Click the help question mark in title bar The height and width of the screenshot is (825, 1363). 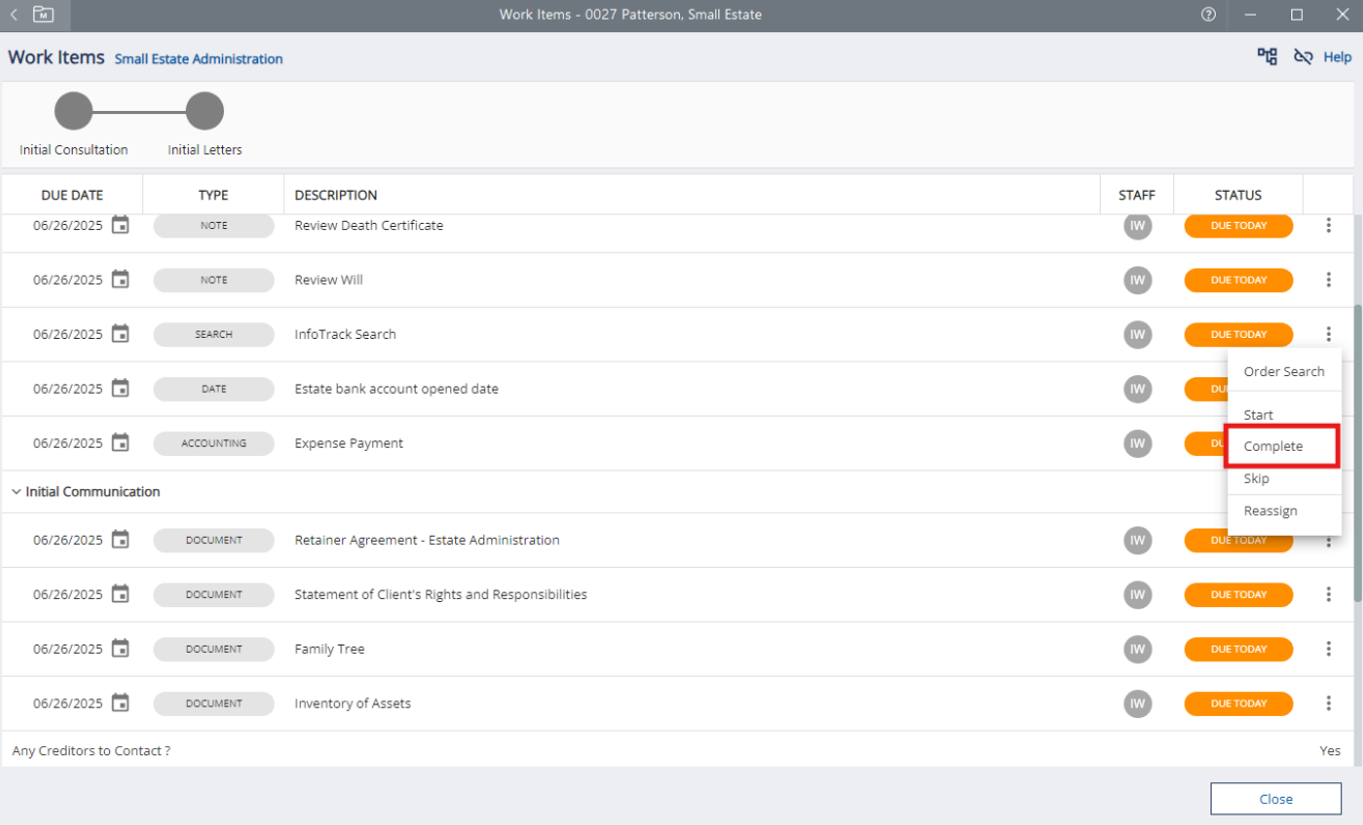click(1208, 15)
